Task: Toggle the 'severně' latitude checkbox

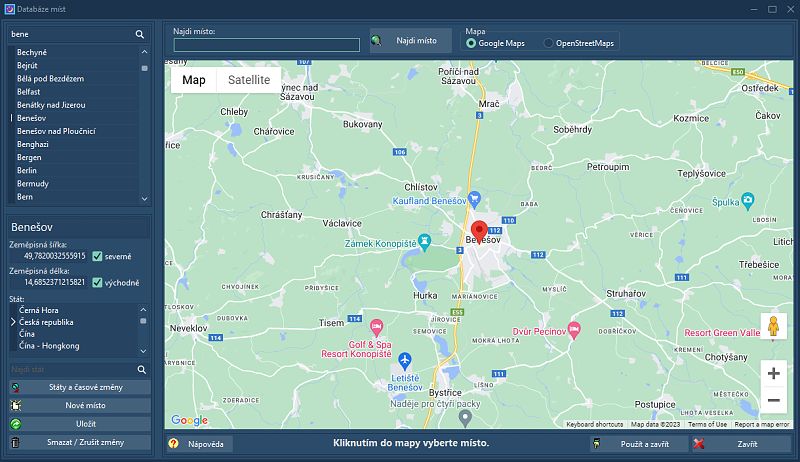Action: [x=97, y=256]
